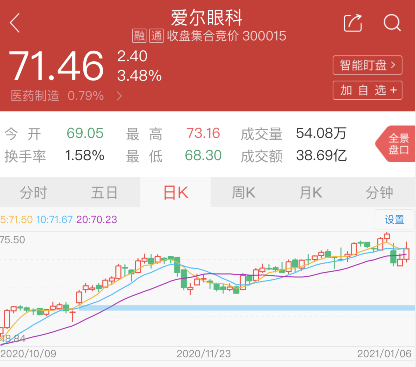416x367 pixels.
Task: Tap the price 71.46
Action: 56,66
